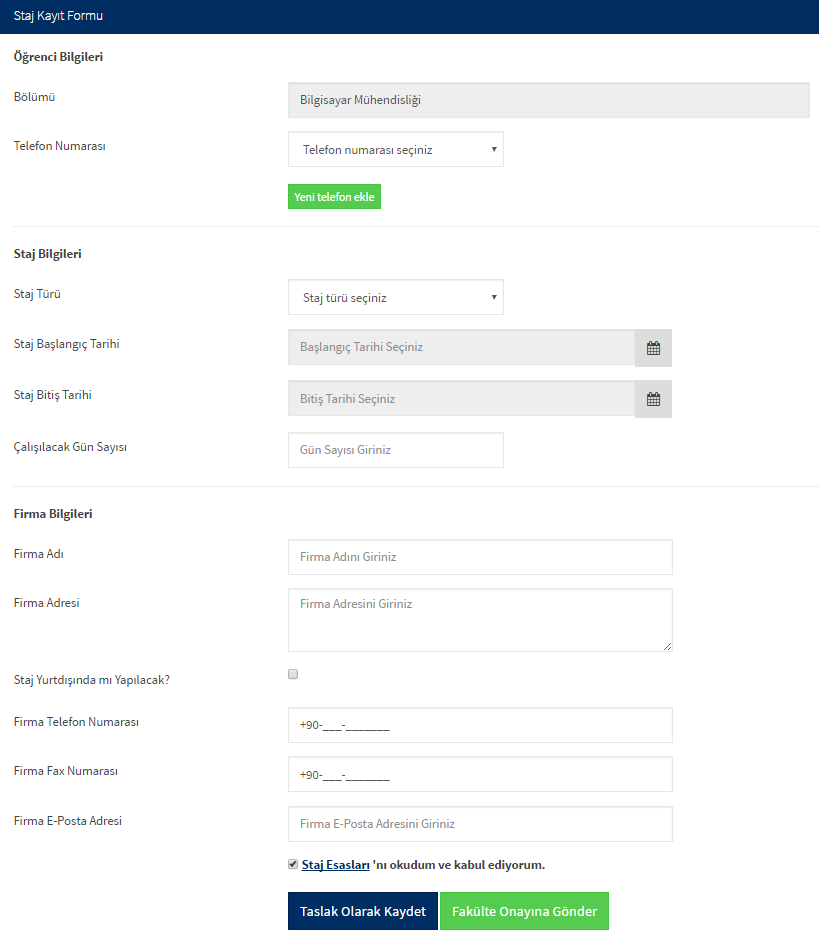Focus Firma Fax Numarası input

coord(481,774)
